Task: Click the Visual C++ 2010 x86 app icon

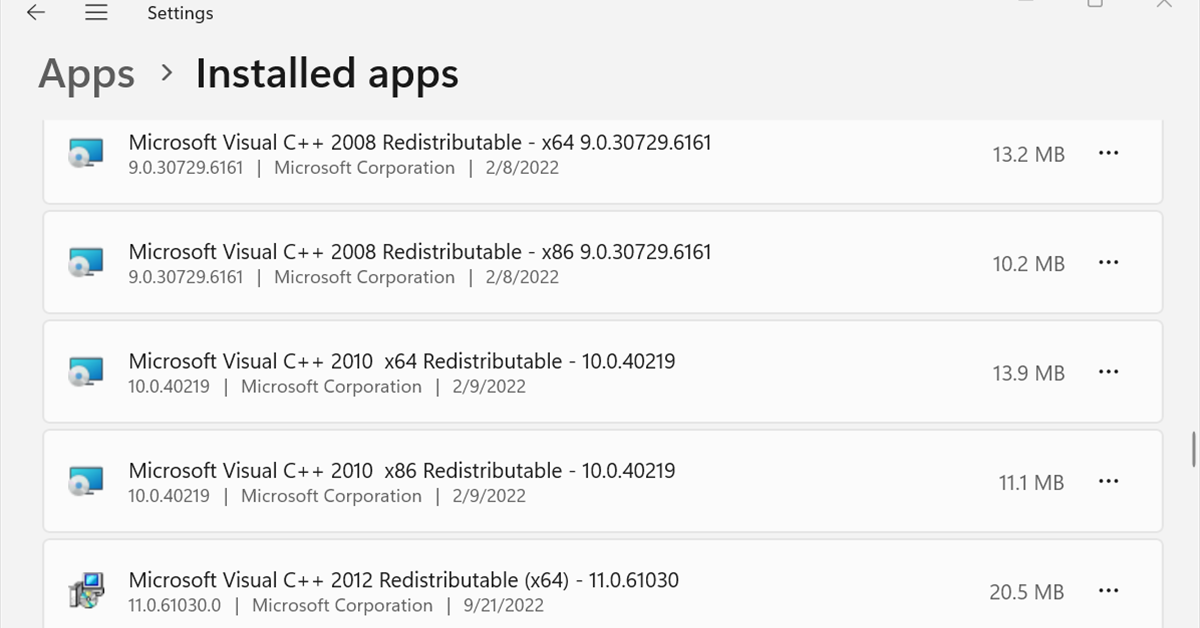Action: (x=85, y=482)
